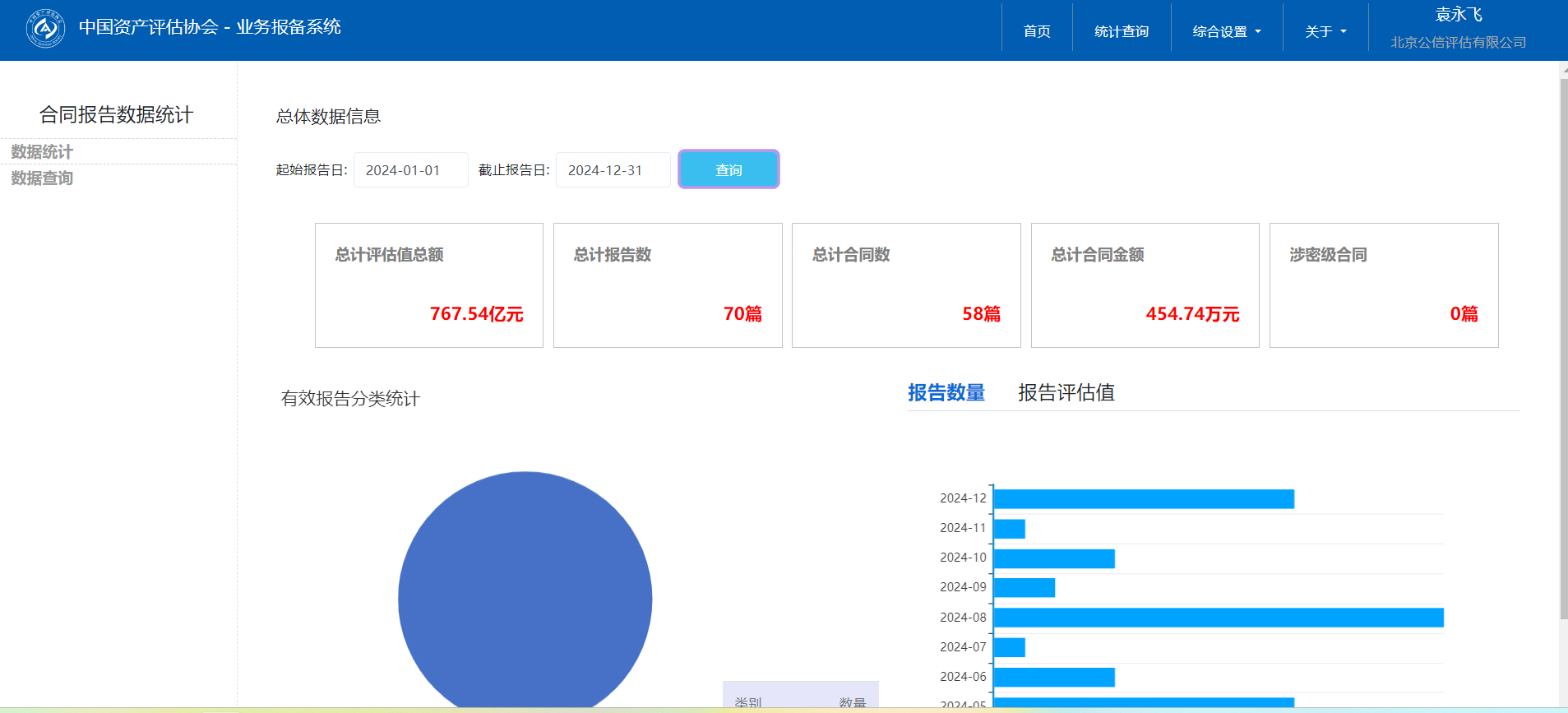
Task: Click the association logo icon
Action: tap(45, 29)
